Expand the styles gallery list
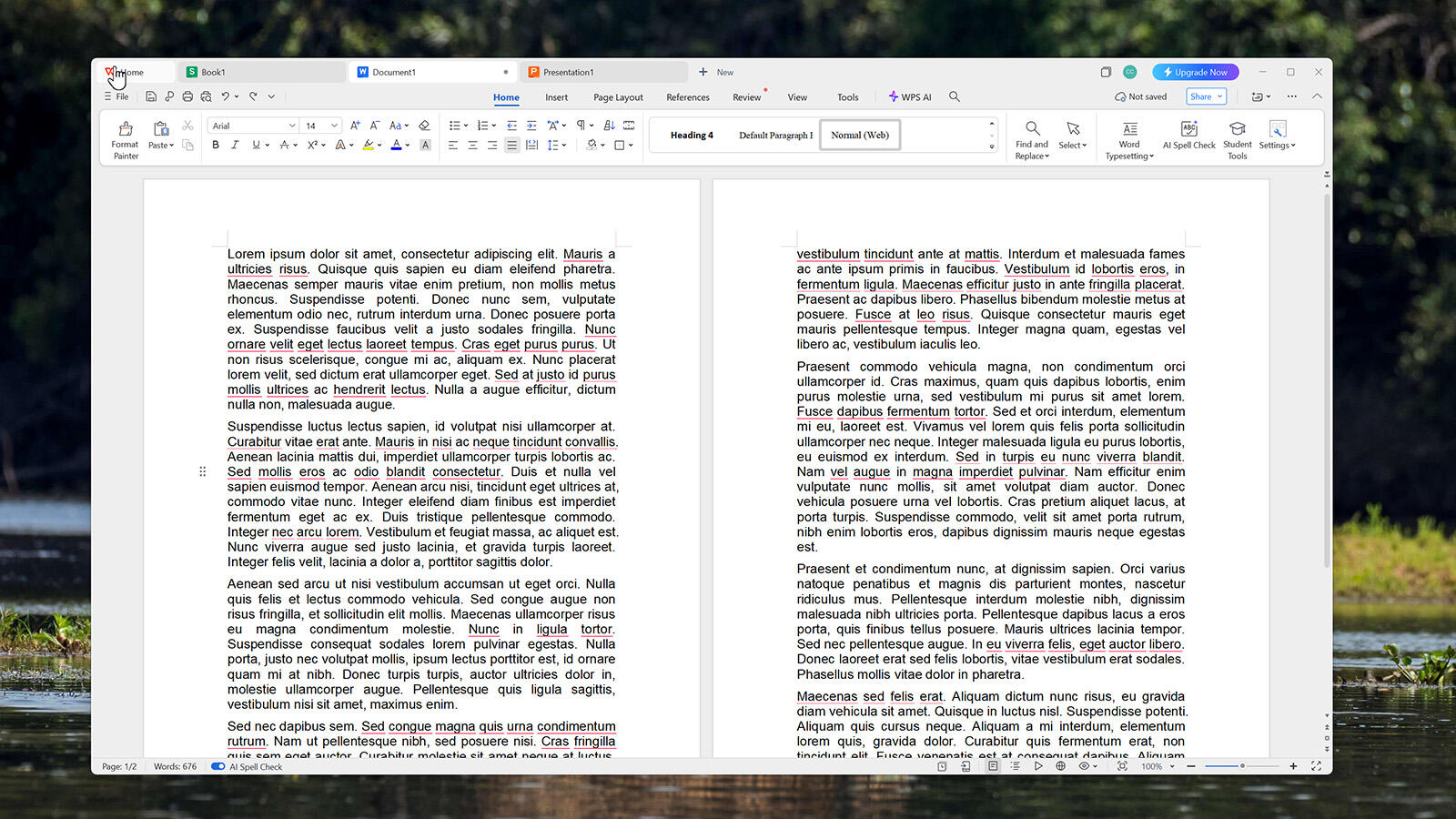This screenshot has height=819, width=1456. 992,147
